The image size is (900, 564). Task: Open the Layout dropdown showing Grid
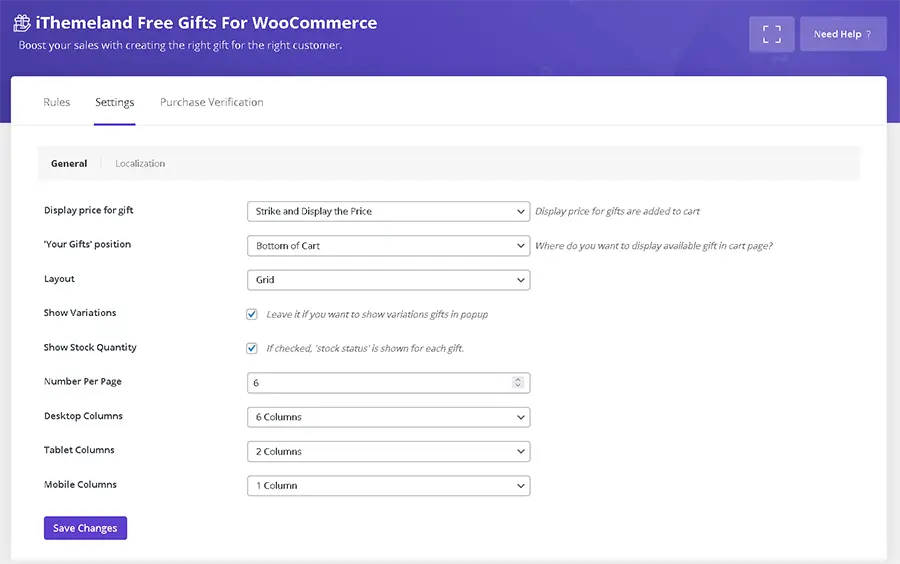click(388, 280)
